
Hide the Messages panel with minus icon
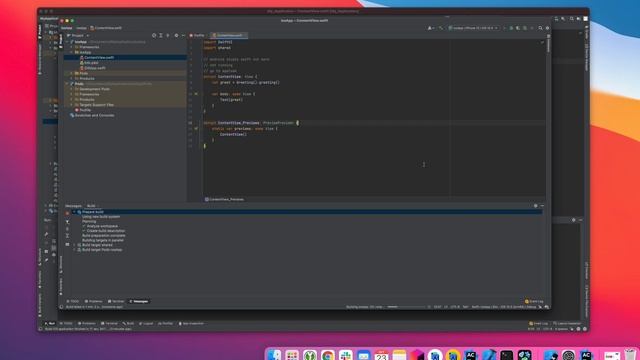tap(542, 206)
